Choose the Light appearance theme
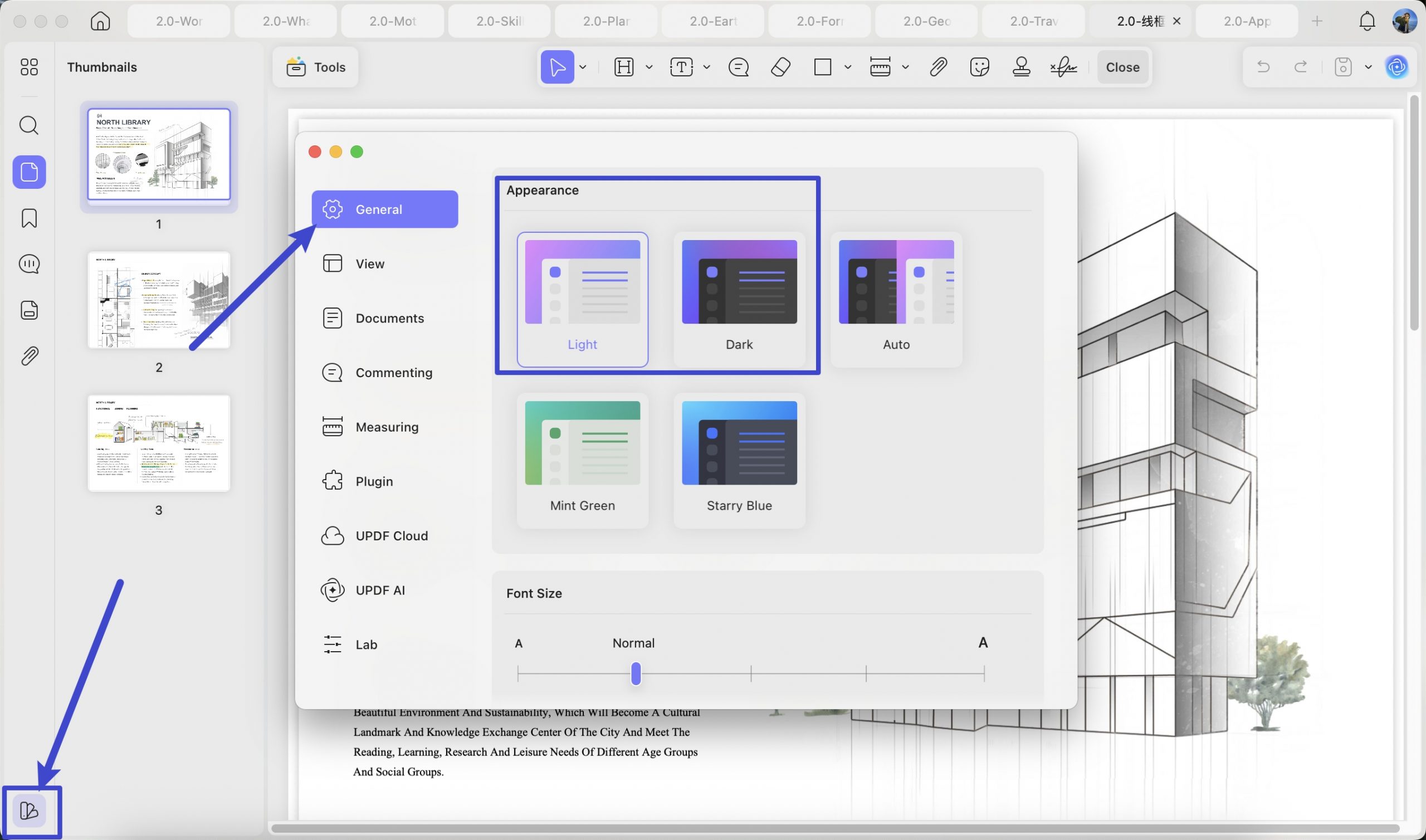Image resolution: width=1426 pixels, height=840 pixels. pyautogui.click(x=582, y=300)
